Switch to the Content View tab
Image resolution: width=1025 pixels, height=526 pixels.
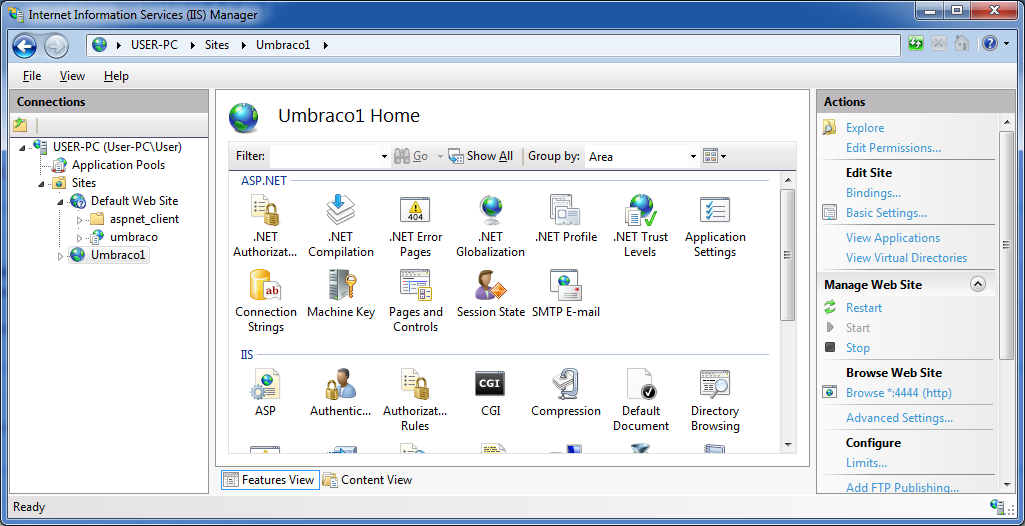coord(367,480)
